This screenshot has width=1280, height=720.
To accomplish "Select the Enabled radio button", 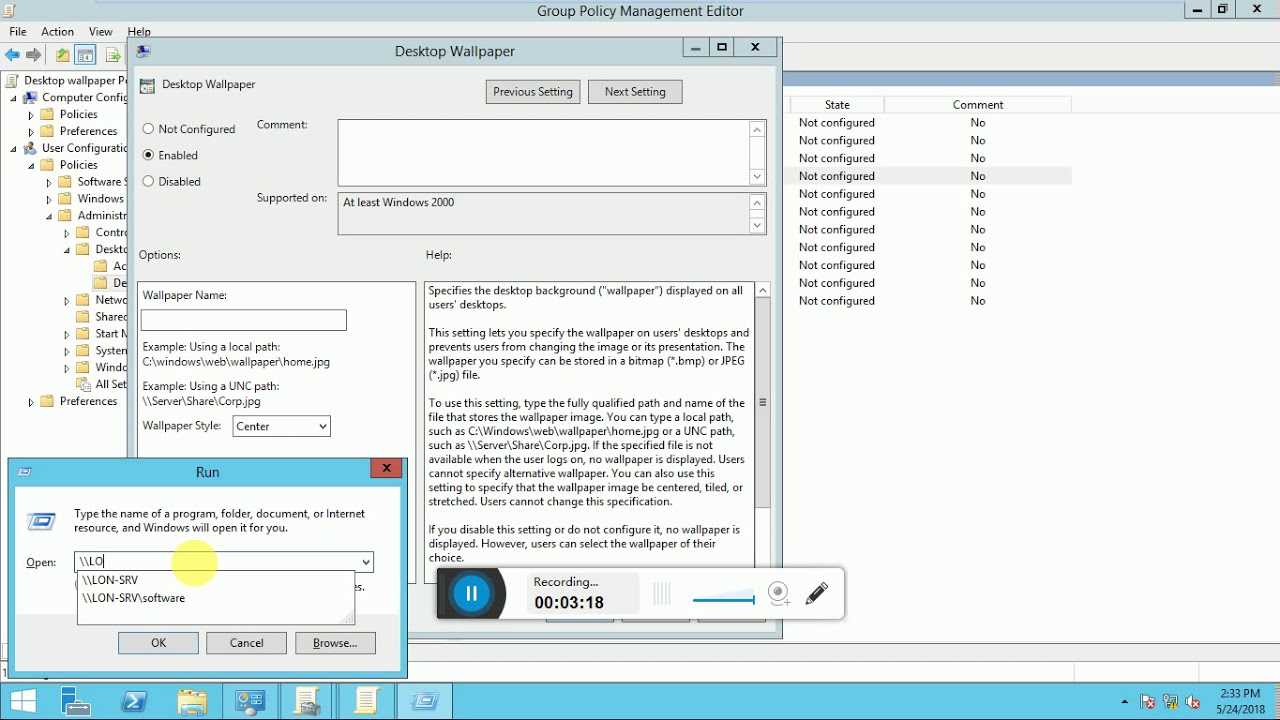I will point(149,155).
